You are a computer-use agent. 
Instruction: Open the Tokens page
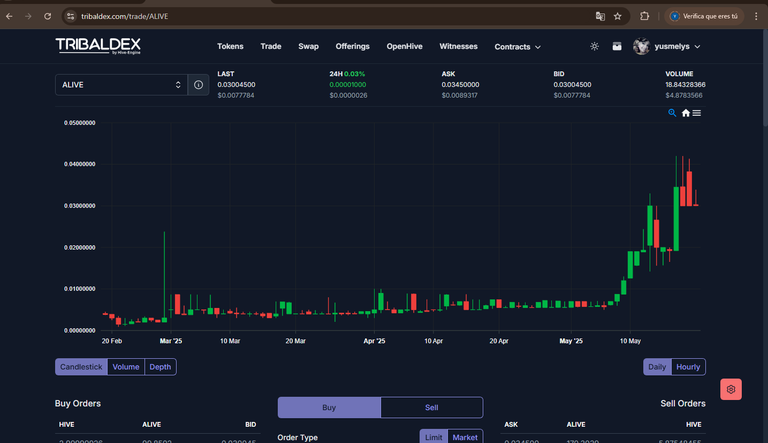click(230, 46)
